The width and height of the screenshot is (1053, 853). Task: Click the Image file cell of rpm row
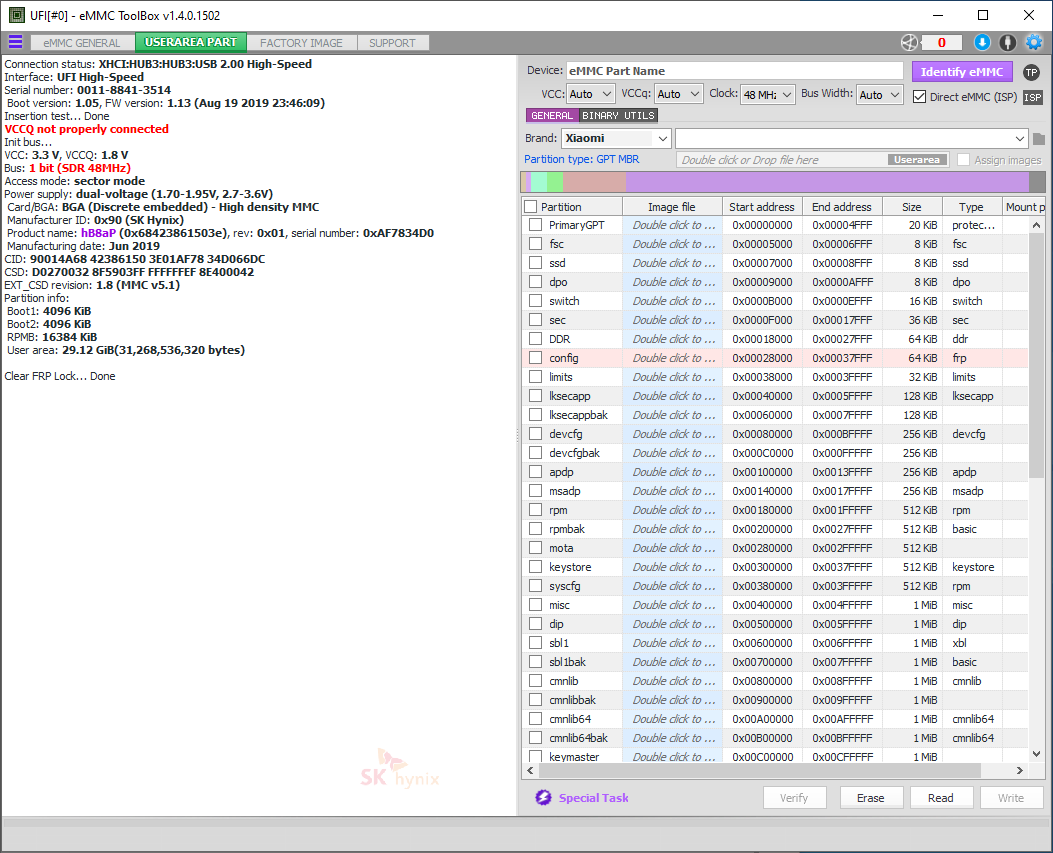point(672,510)
